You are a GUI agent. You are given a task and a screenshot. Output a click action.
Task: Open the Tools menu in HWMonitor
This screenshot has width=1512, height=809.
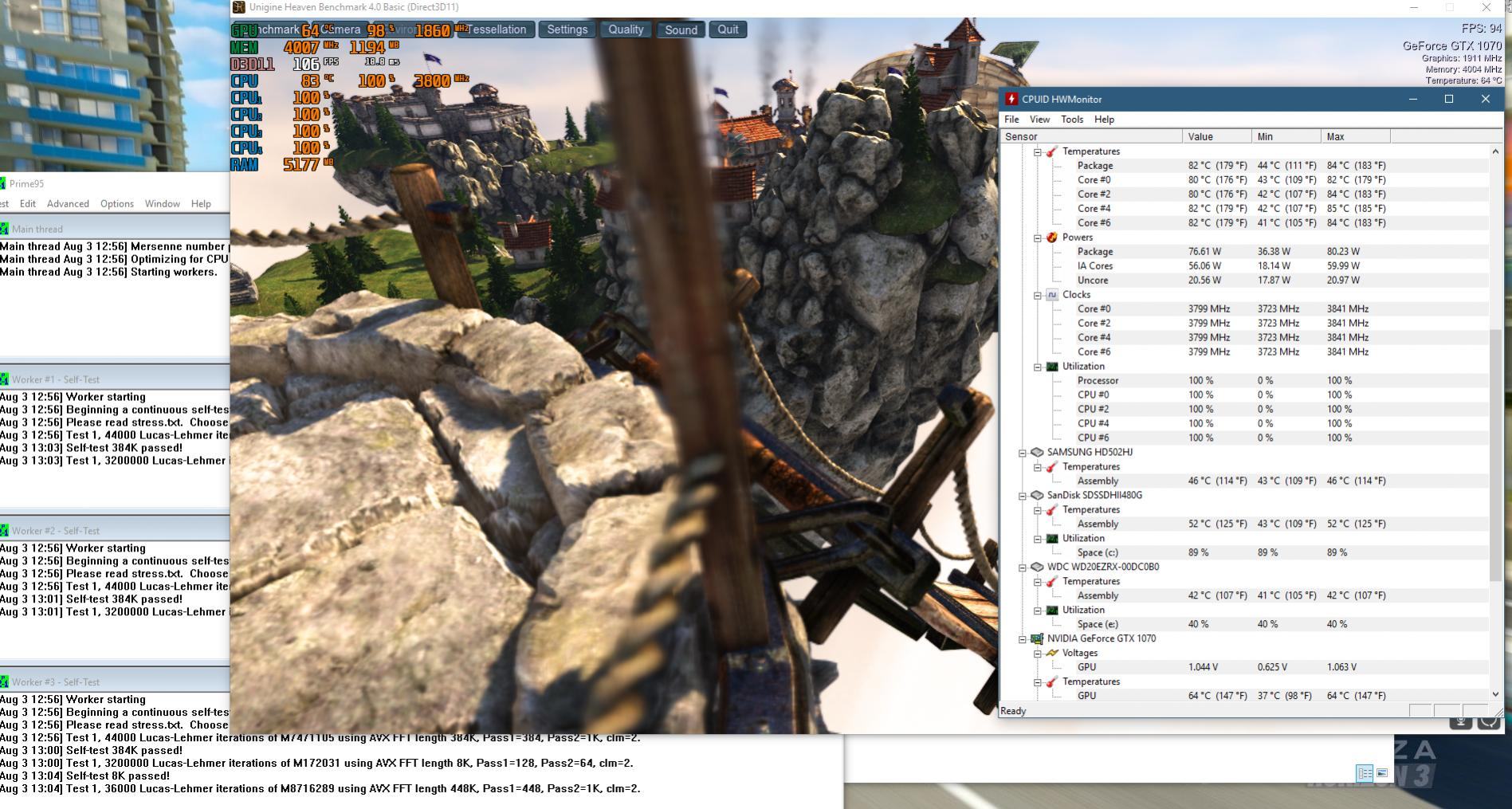pyautogui.click(x=1072, y=120)
